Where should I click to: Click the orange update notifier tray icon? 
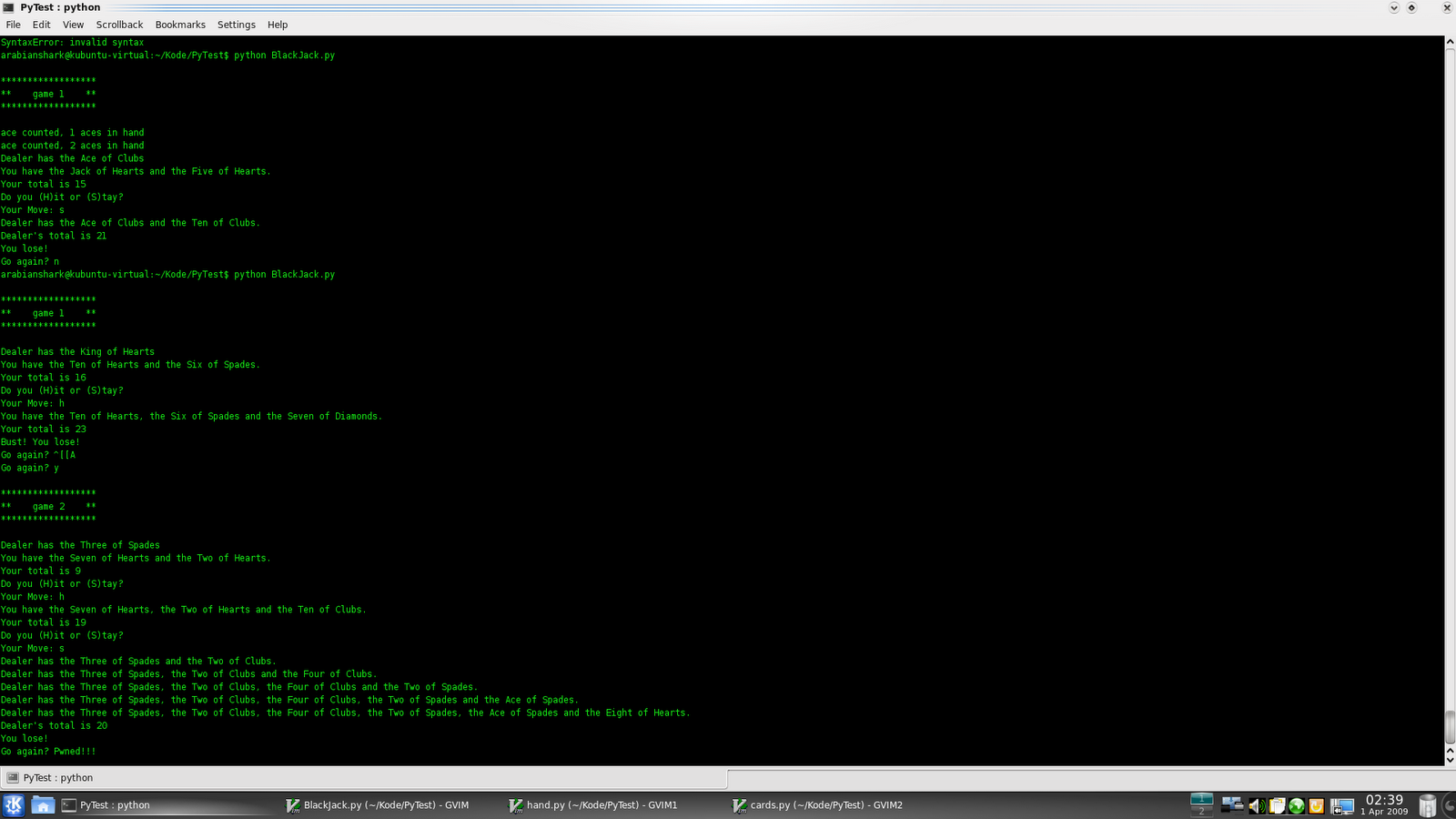1316,805
